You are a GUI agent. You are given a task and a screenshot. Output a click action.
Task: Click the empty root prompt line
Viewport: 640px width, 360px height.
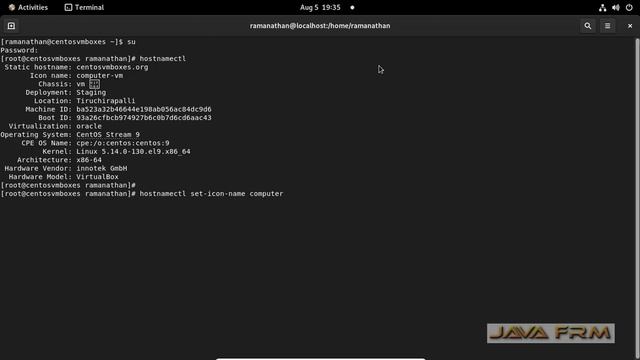[68, 185]
